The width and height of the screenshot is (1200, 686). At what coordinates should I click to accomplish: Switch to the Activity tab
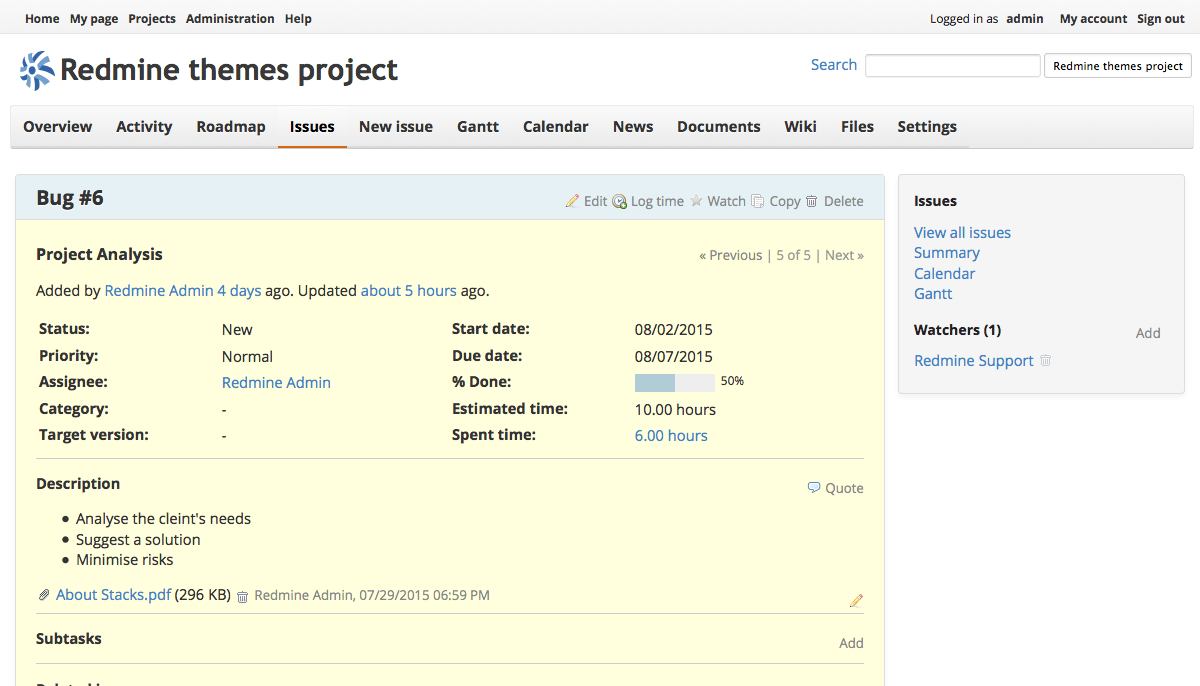[144, 127]
